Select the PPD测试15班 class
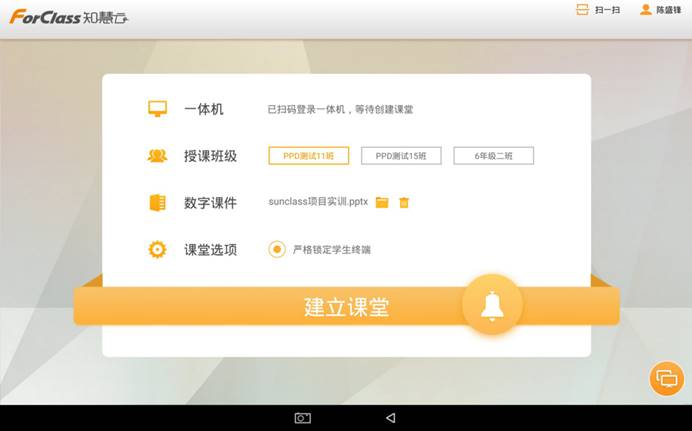Image resolution: width=692 pixels, height=431 pixels. click(400, 156)
